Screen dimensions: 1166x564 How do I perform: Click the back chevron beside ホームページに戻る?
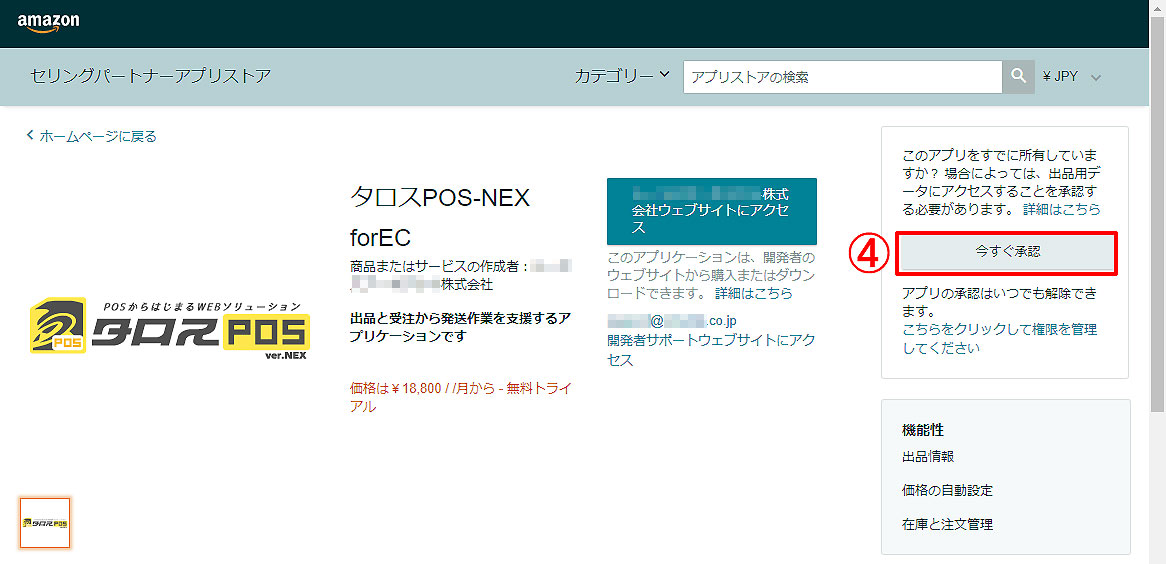point(30,136)
